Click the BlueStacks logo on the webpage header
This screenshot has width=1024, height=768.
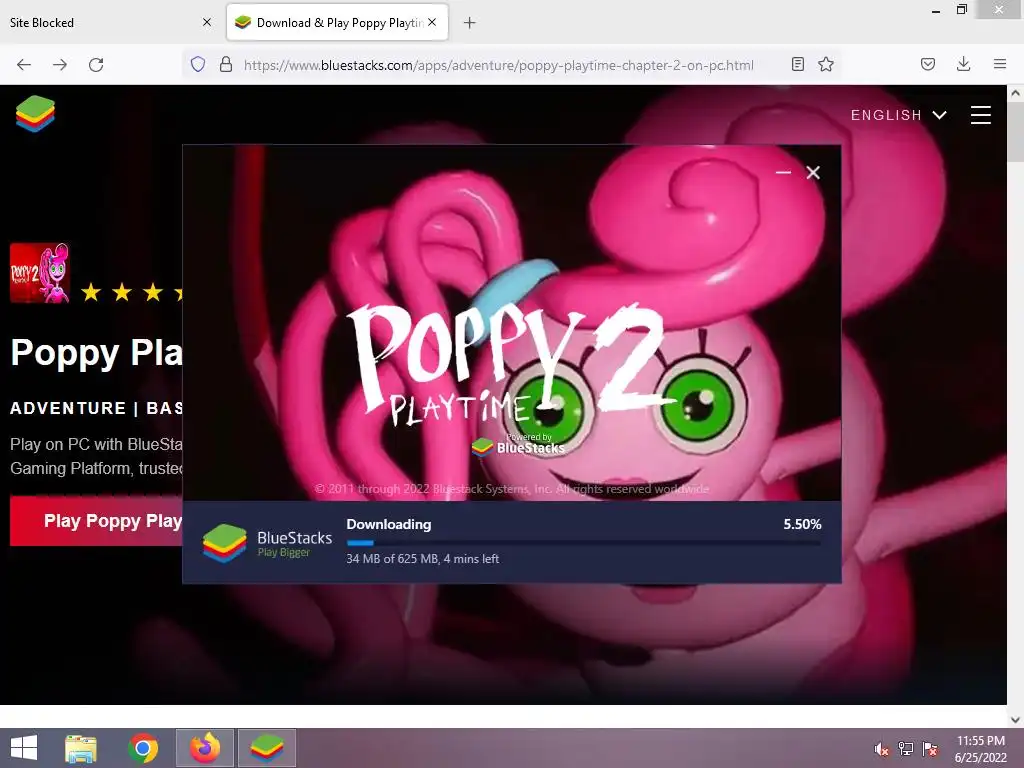click(35, 114)
